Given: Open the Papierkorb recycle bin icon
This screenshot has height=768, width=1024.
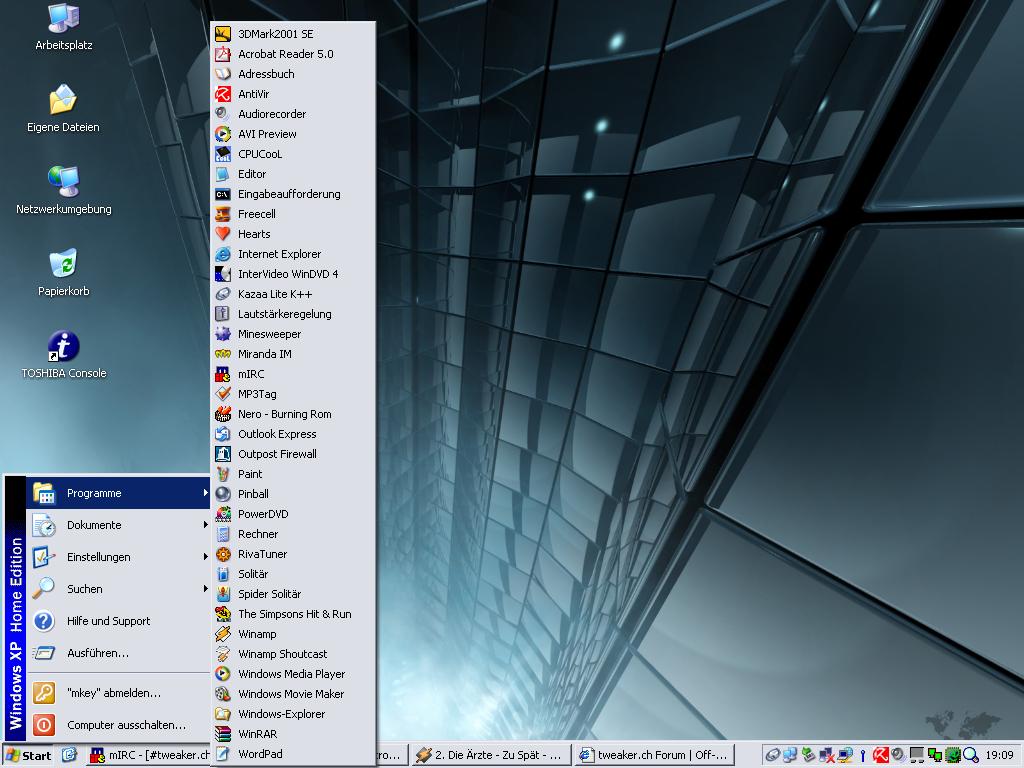Looking at the screenshot, I should pyautogui.click(x=63, y=265).
